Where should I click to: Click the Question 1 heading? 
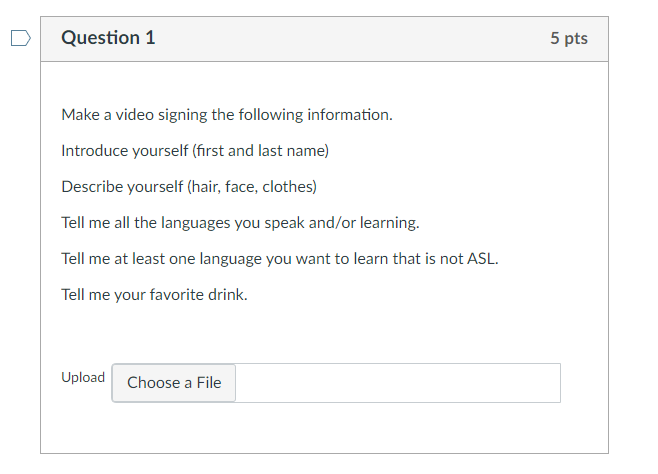[x=108, y=38]
